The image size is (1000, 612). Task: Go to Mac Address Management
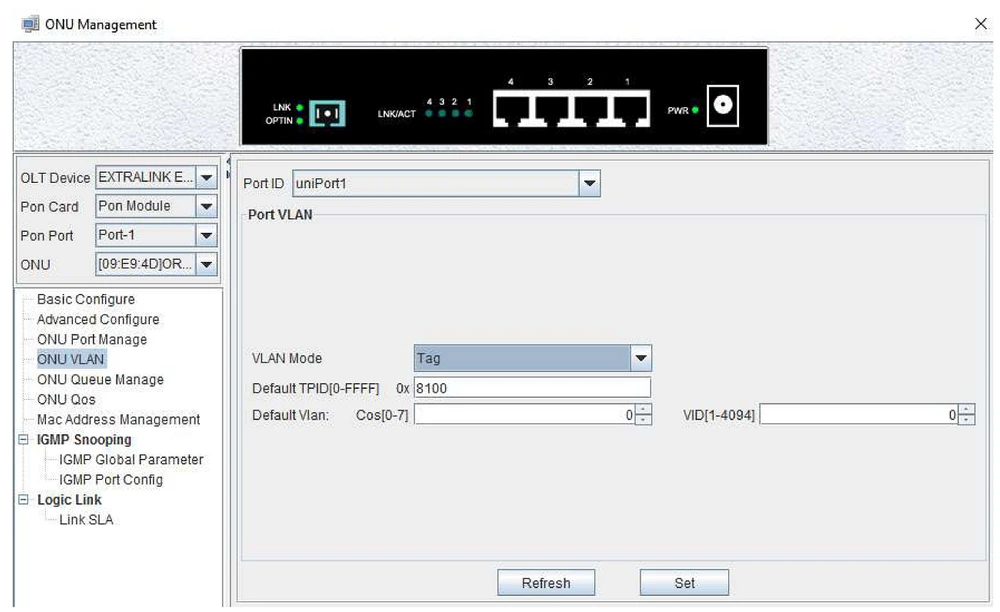coord(118,420)
